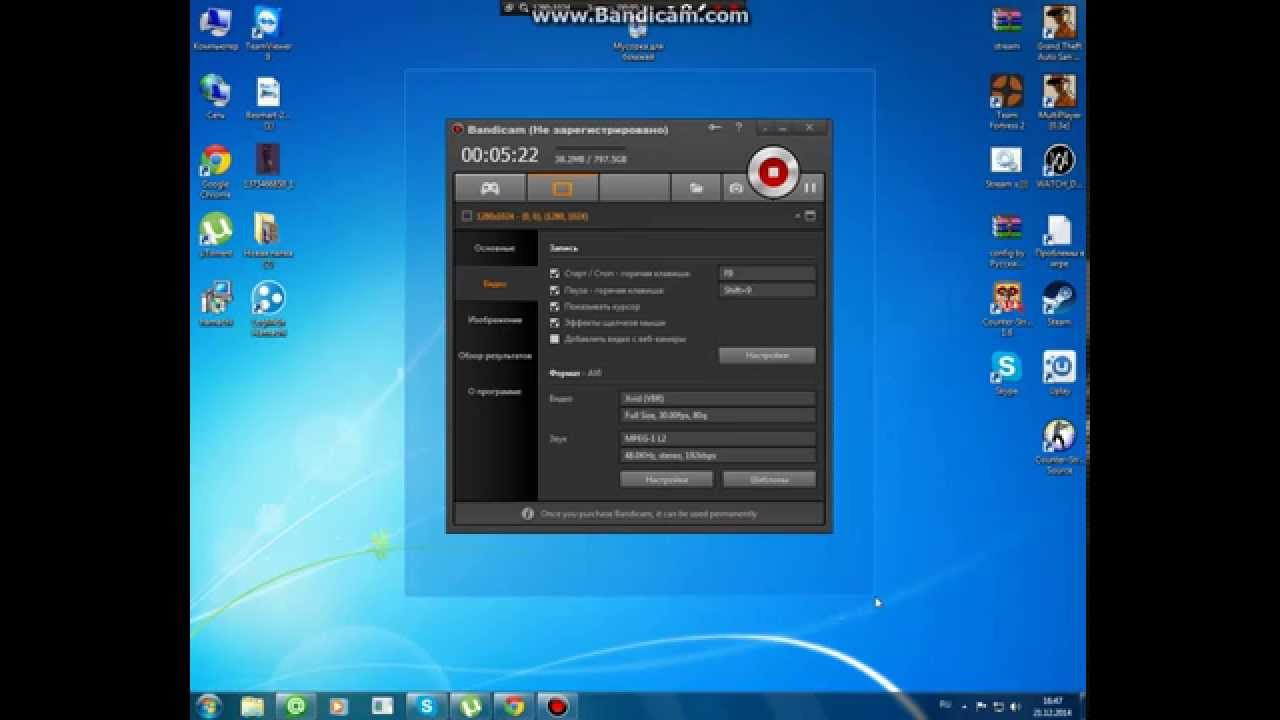
Task: Select the Сеть desktop icon
Action: pyautogui.click(x=215, y=97)
